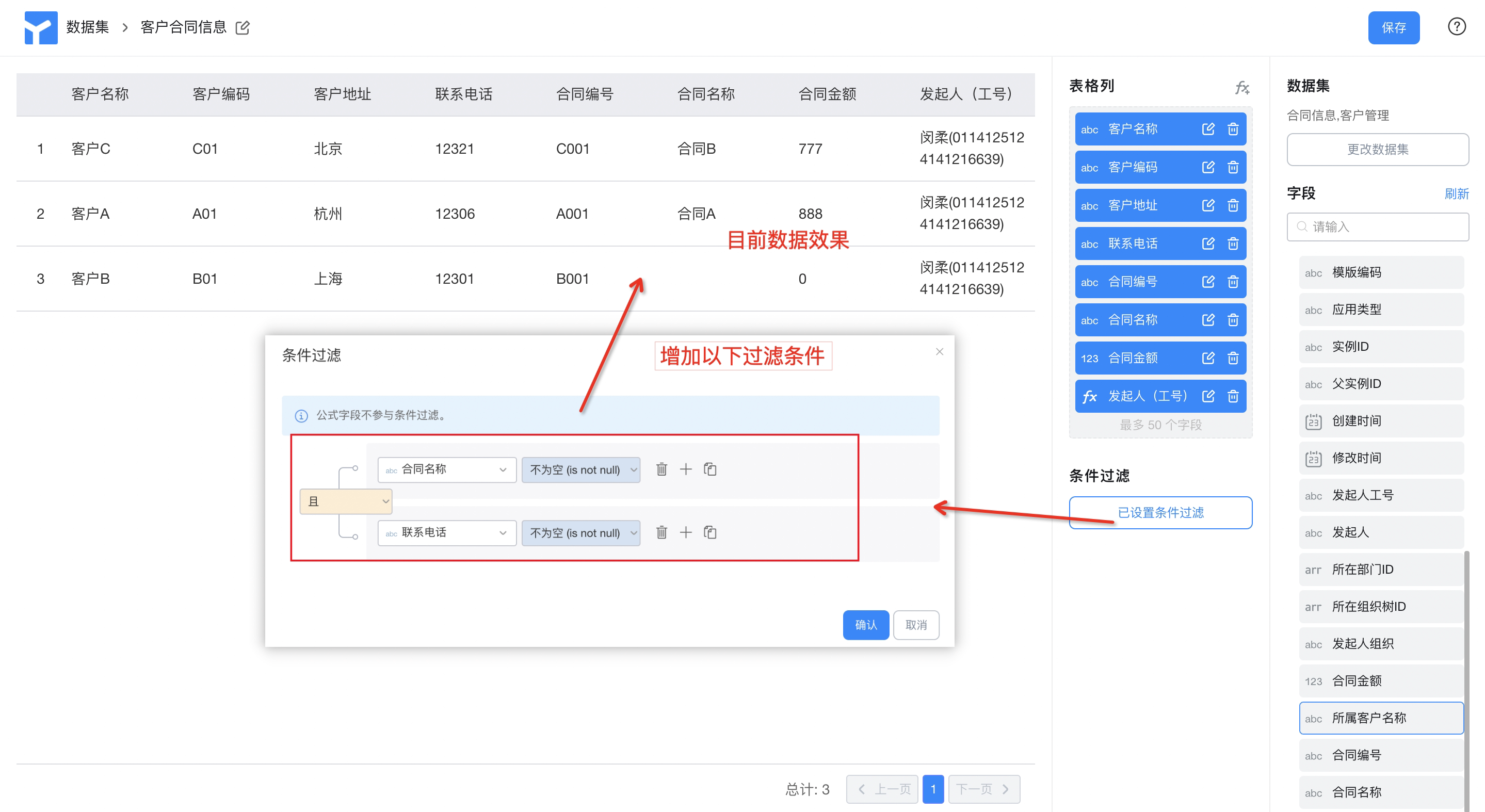This screenshot has height=812, width=1485.
Task: Delete the 客户名称 table column
Action: pos(1233,129)
